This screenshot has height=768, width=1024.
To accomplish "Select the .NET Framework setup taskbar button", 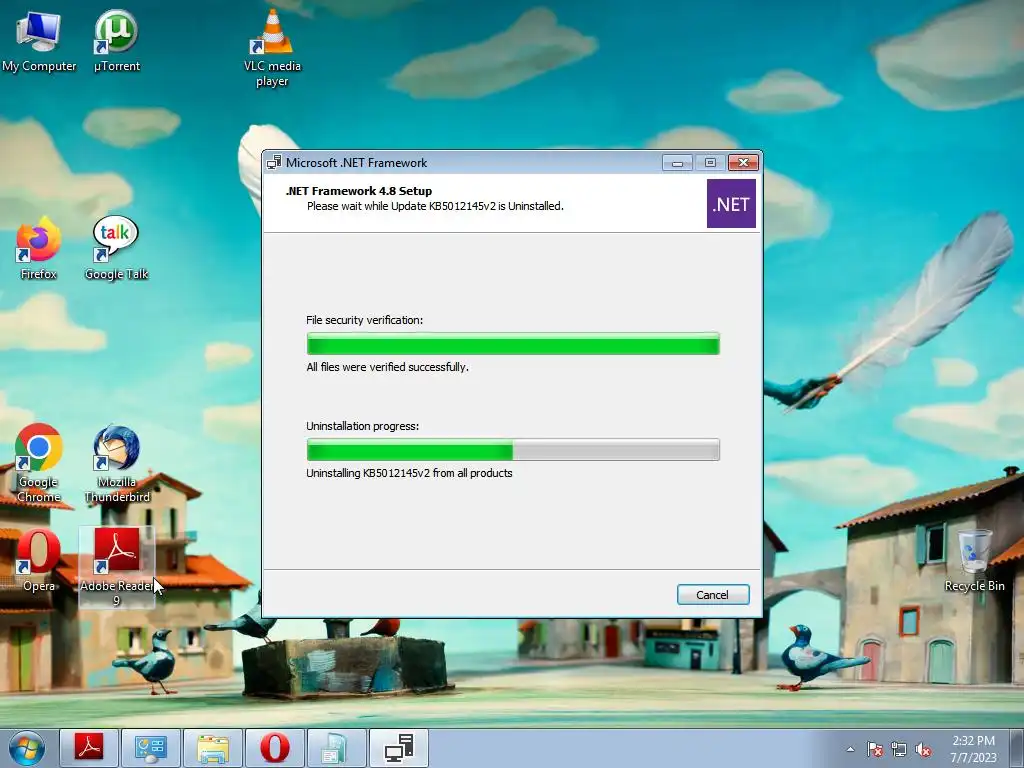I will pos(399,748).
